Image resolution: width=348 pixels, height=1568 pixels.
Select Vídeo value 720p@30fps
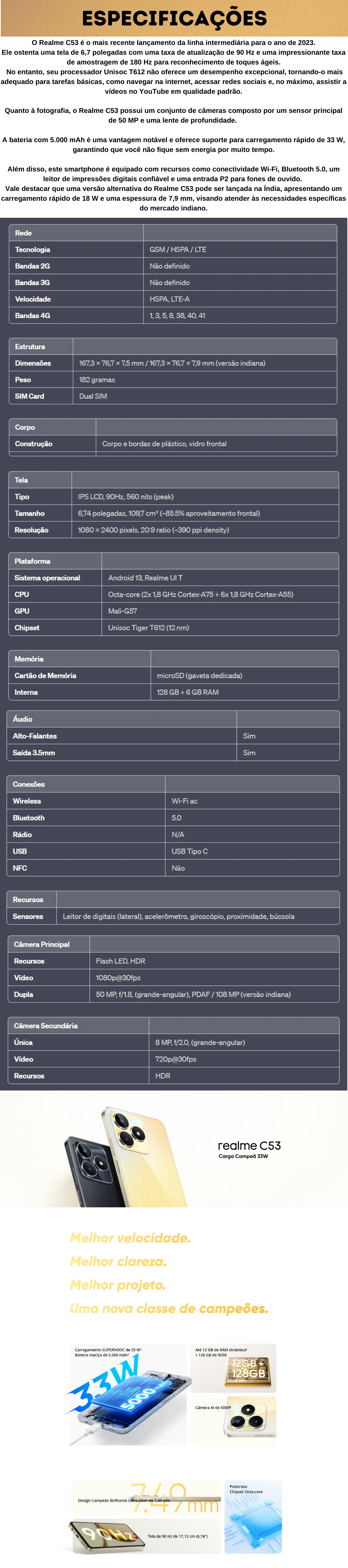click(x=176, y=1059)
